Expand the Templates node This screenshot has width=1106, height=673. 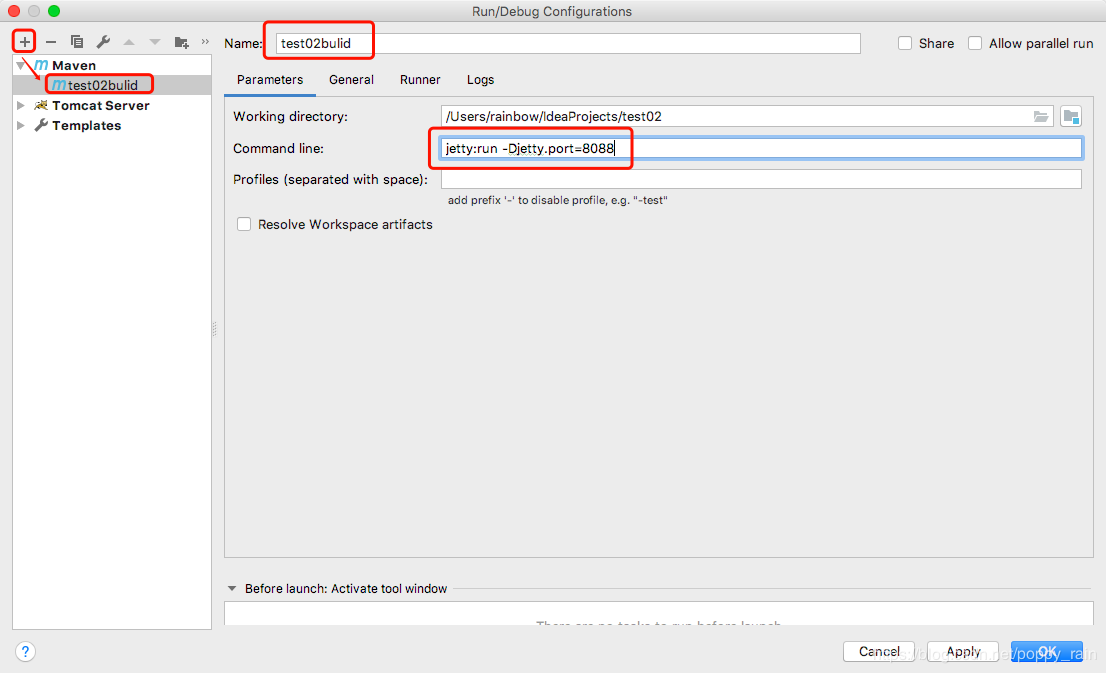coord(21,125)
